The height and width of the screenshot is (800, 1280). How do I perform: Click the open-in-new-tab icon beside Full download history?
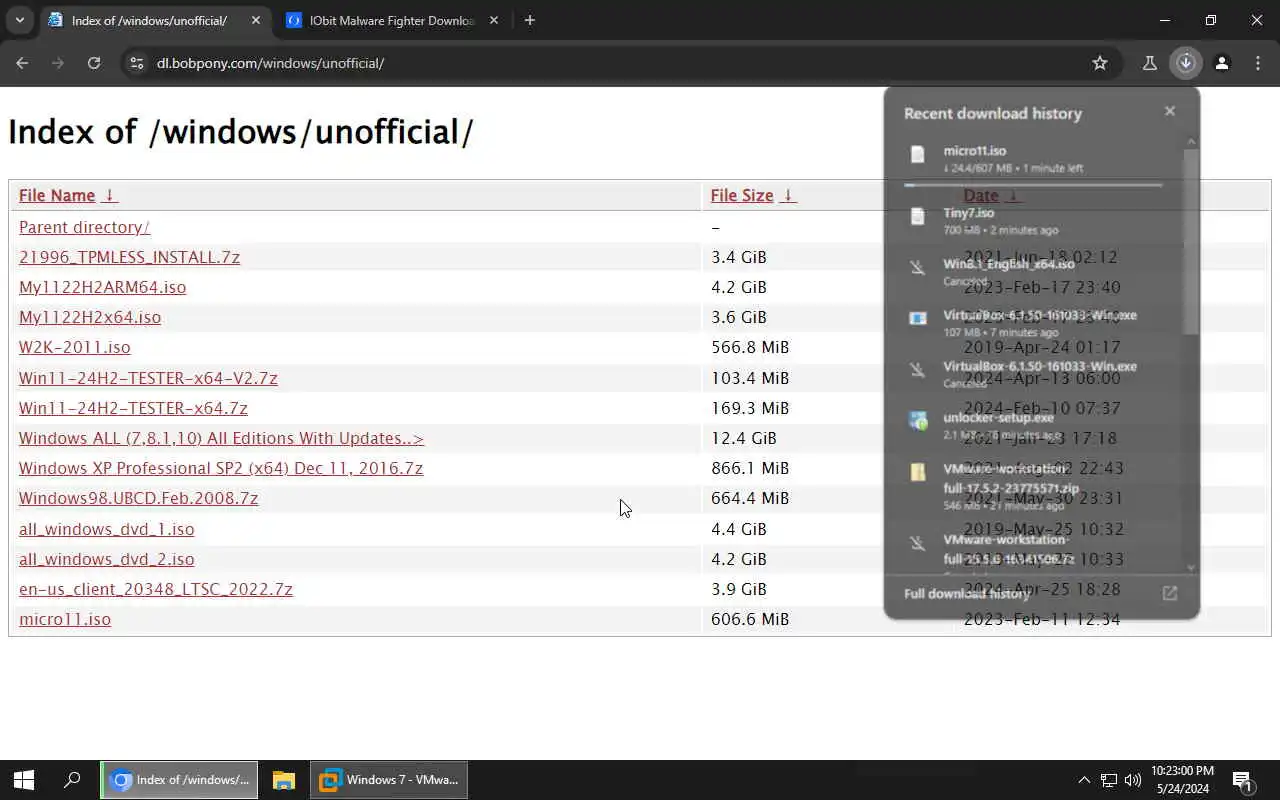click(x=1170, y=593)
